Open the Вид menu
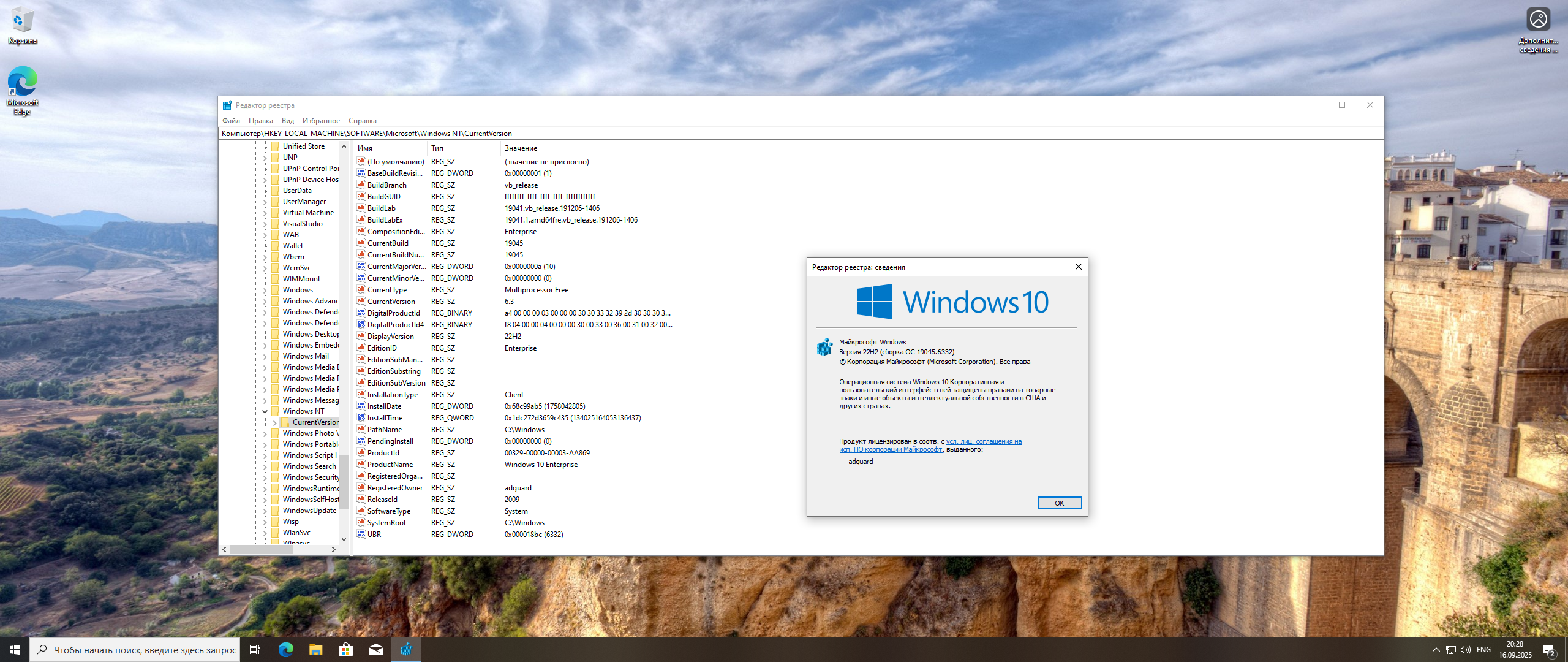Image resolution: width=1568 pixels, height=662 pixels. (x=288, y=121)
